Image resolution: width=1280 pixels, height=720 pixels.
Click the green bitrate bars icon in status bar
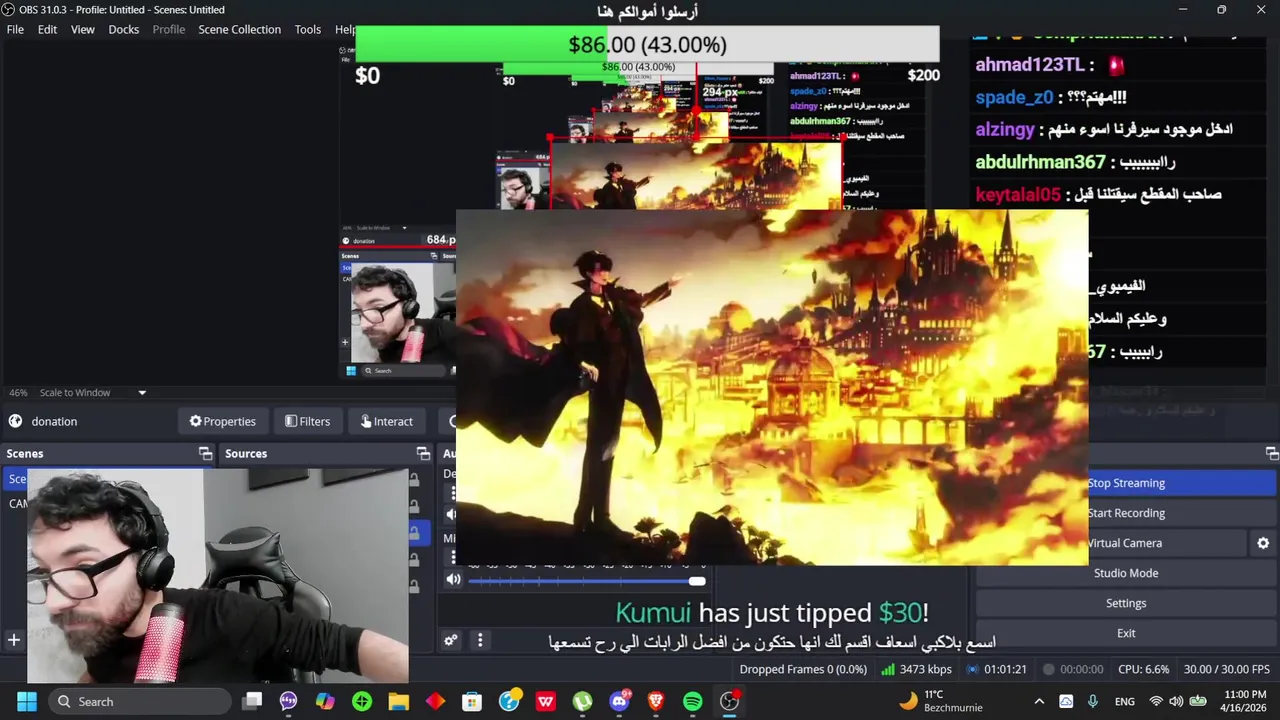[887, 669]
